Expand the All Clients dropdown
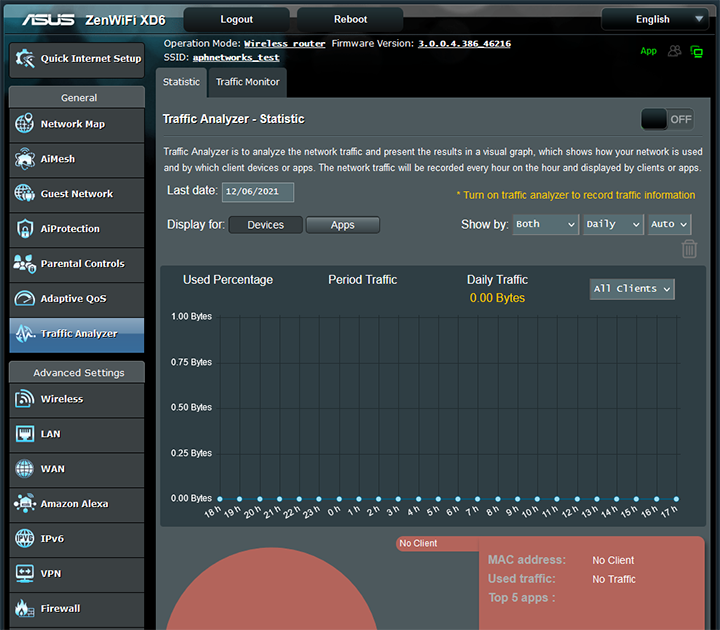Image resolution: width=720 pixels, height=630 pixels. coord(632,289)
